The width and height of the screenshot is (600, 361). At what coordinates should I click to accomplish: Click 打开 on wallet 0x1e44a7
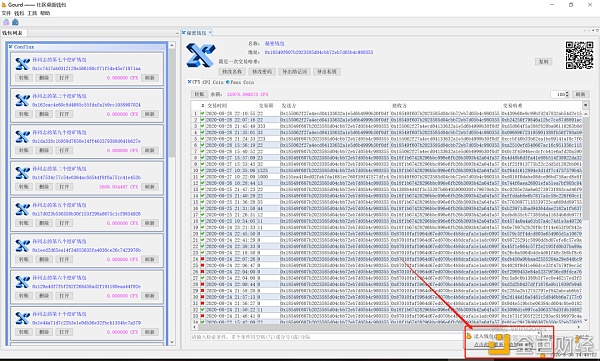[x=64, y=332]
